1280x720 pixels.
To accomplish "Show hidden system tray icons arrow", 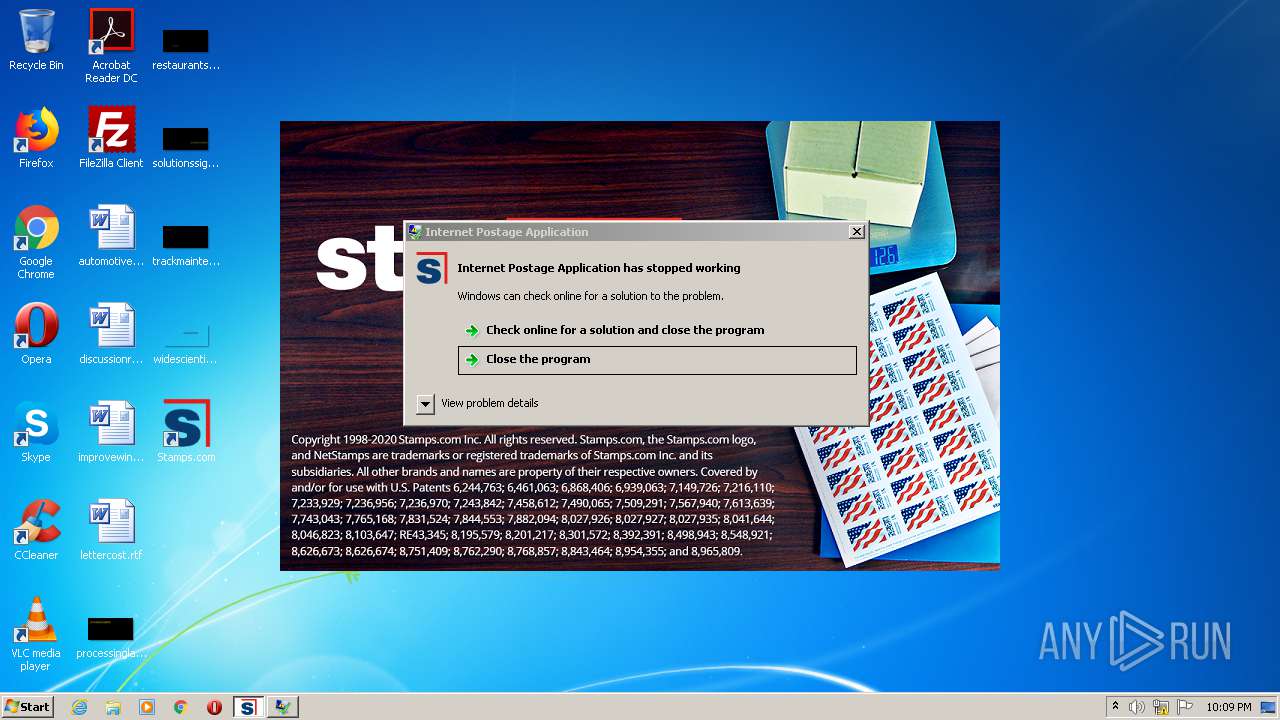I will [x=1115, y=707].
